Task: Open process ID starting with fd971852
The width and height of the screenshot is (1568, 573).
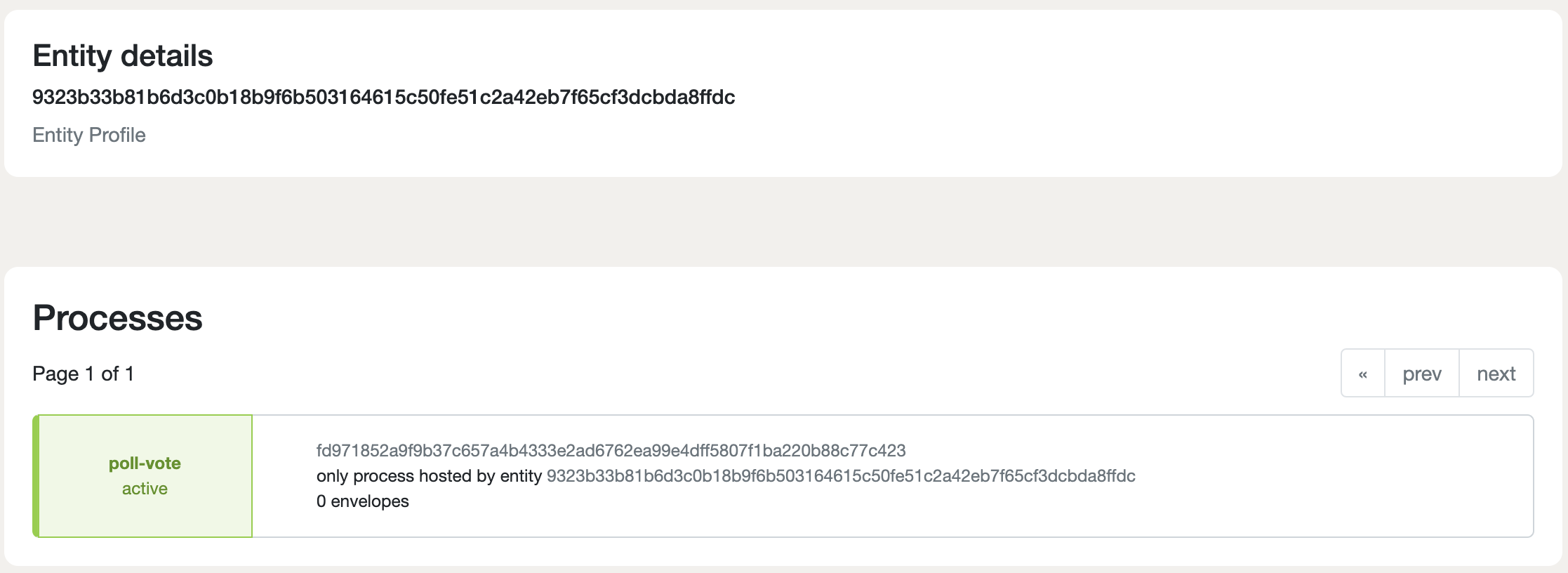Action: point(611,450)
